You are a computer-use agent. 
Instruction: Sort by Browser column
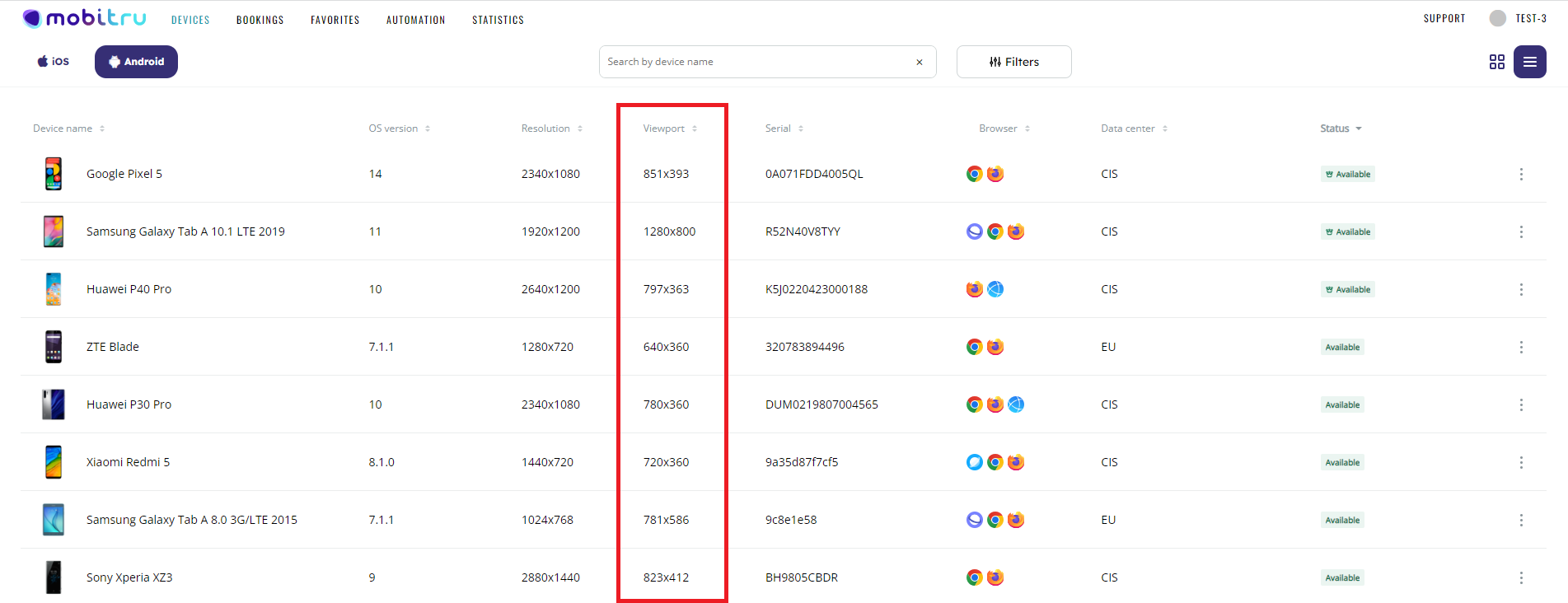point(1004,129)
